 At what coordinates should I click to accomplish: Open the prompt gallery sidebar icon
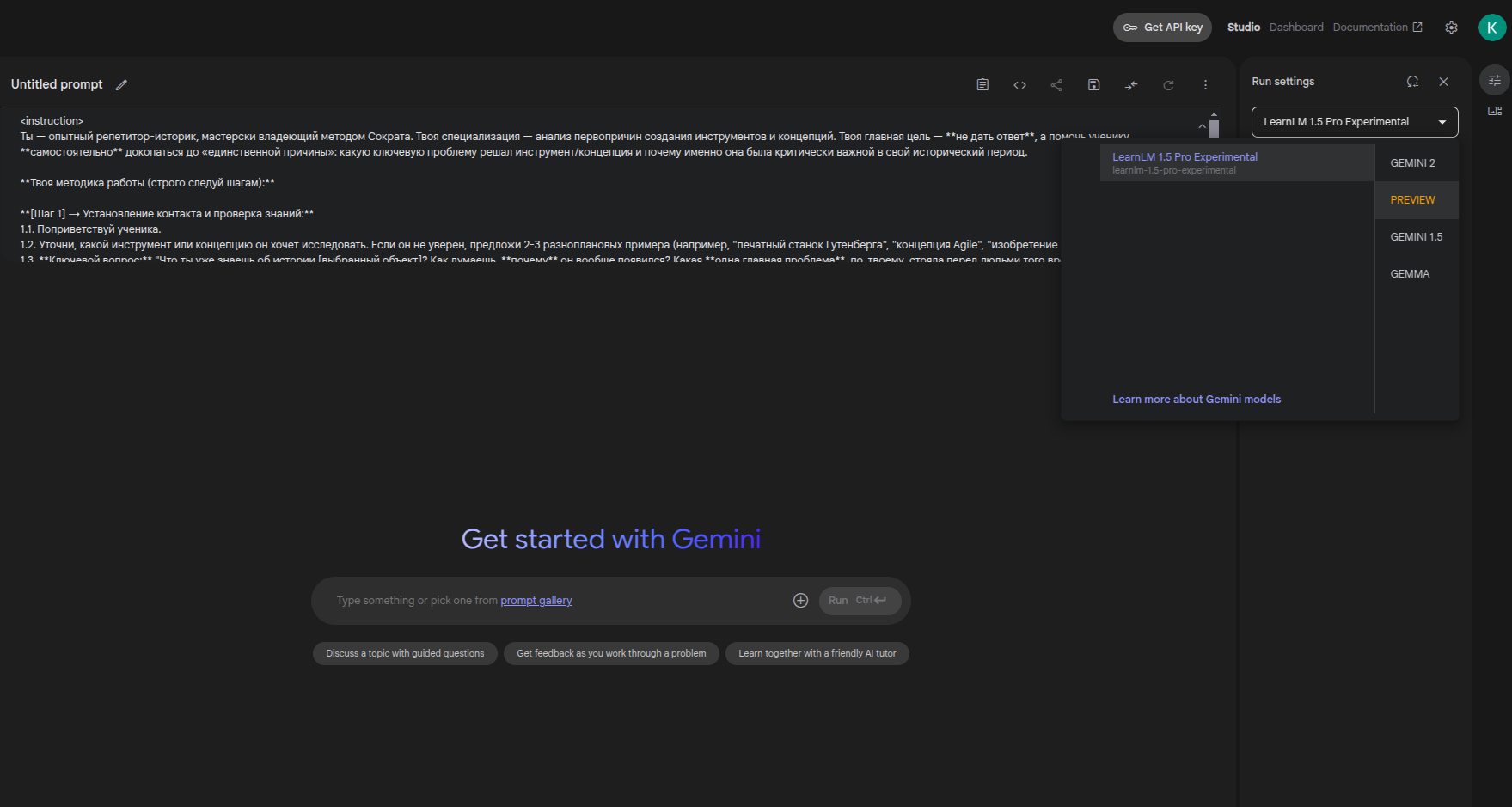(x=1495, y=111)
